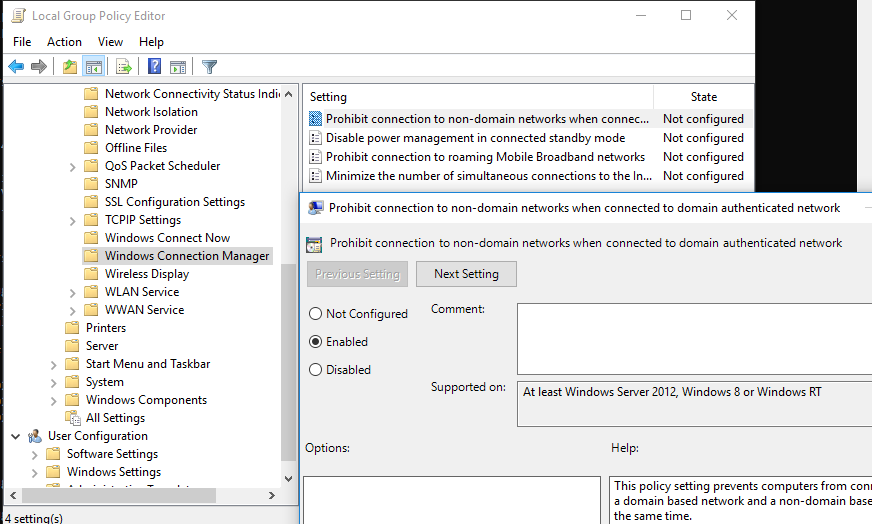Click the Export List toolbar icon
Screen dimensions: 872x524
(123, 67)
